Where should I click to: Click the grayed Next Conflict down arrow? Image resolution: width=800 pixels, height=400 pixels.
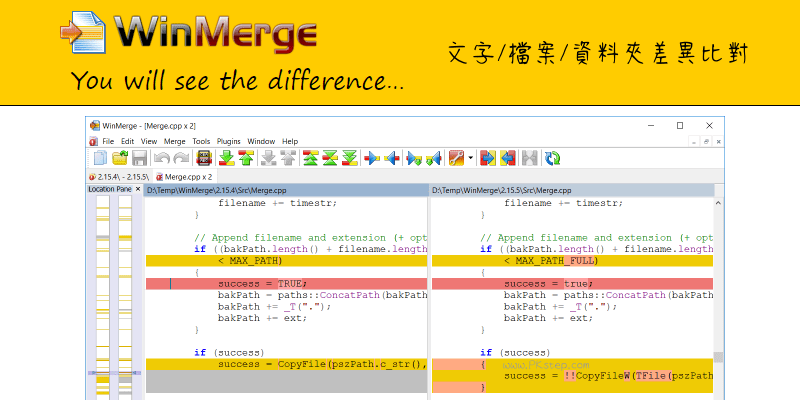tap(269, 158)
